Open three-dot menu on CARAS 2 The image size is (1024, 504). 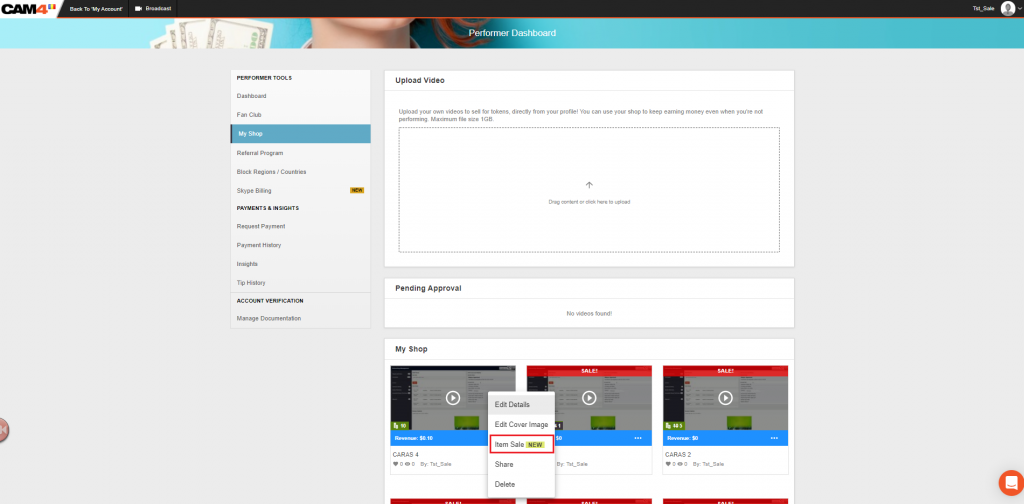(x=773, y=438)
